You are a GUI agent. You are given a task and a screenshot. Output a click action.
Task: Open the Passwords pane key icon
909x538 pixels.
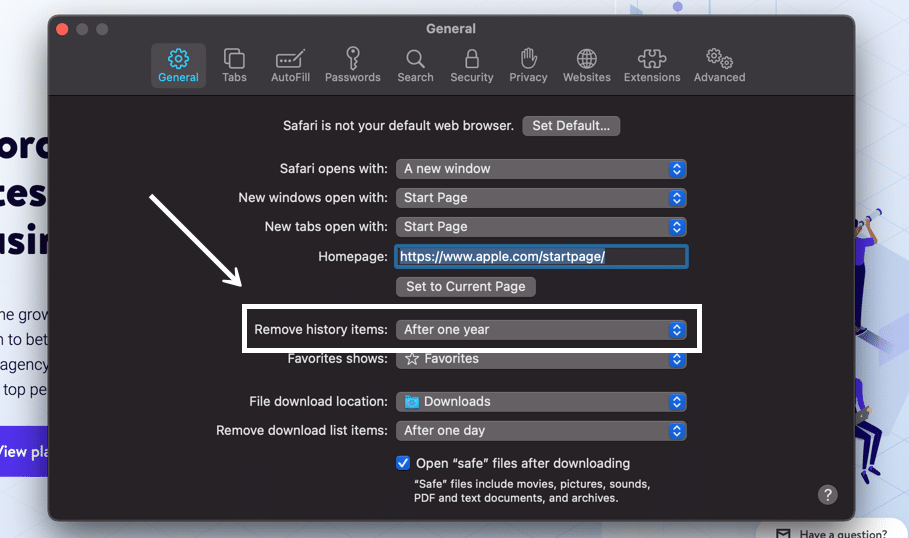point(352,65)
